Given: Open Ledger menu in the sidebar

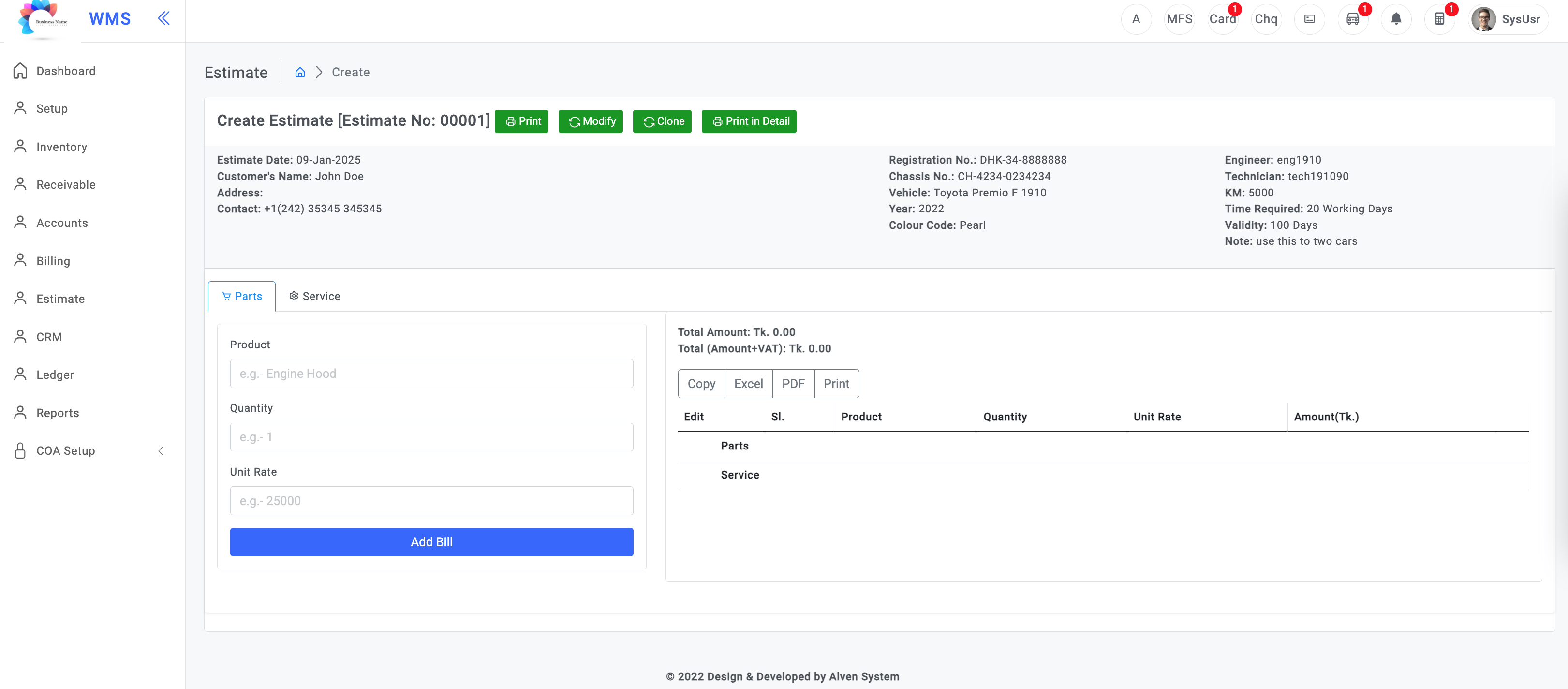Looking at the screenshot, I should pos(55,374).
